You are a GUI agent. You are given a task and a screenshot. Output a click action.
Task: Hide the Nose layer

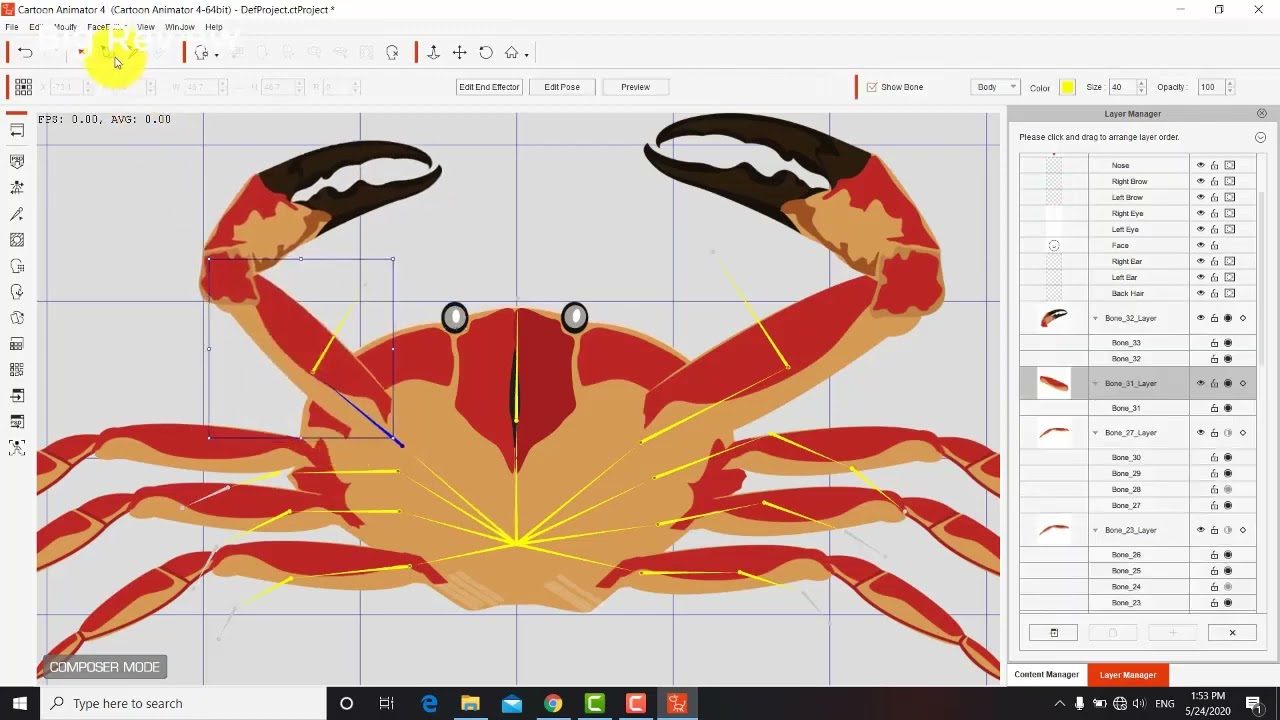pyautogui.click(x=1200, y=165)
